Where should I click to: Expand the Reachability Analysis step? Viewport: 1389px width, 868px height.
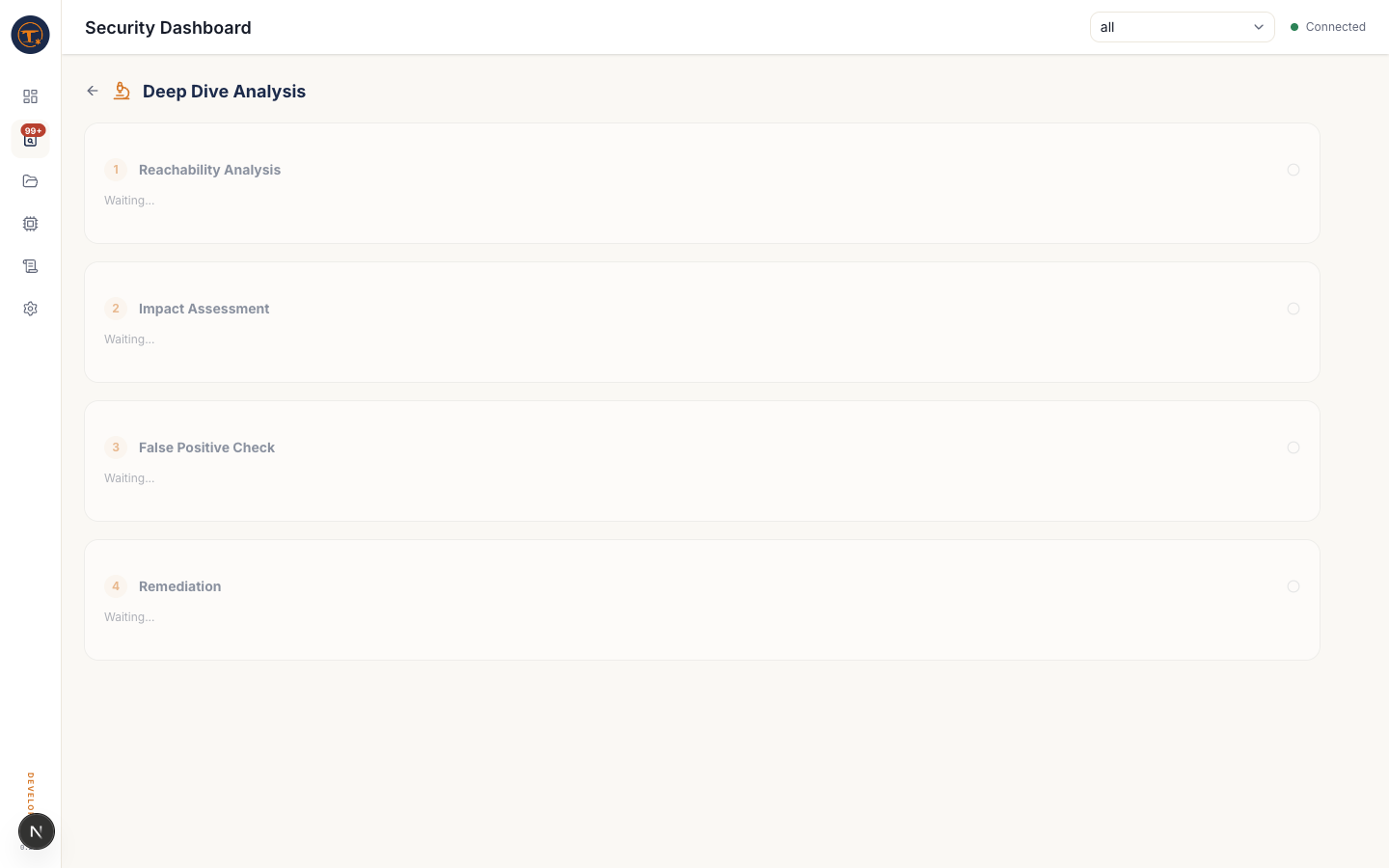[209, 170]
